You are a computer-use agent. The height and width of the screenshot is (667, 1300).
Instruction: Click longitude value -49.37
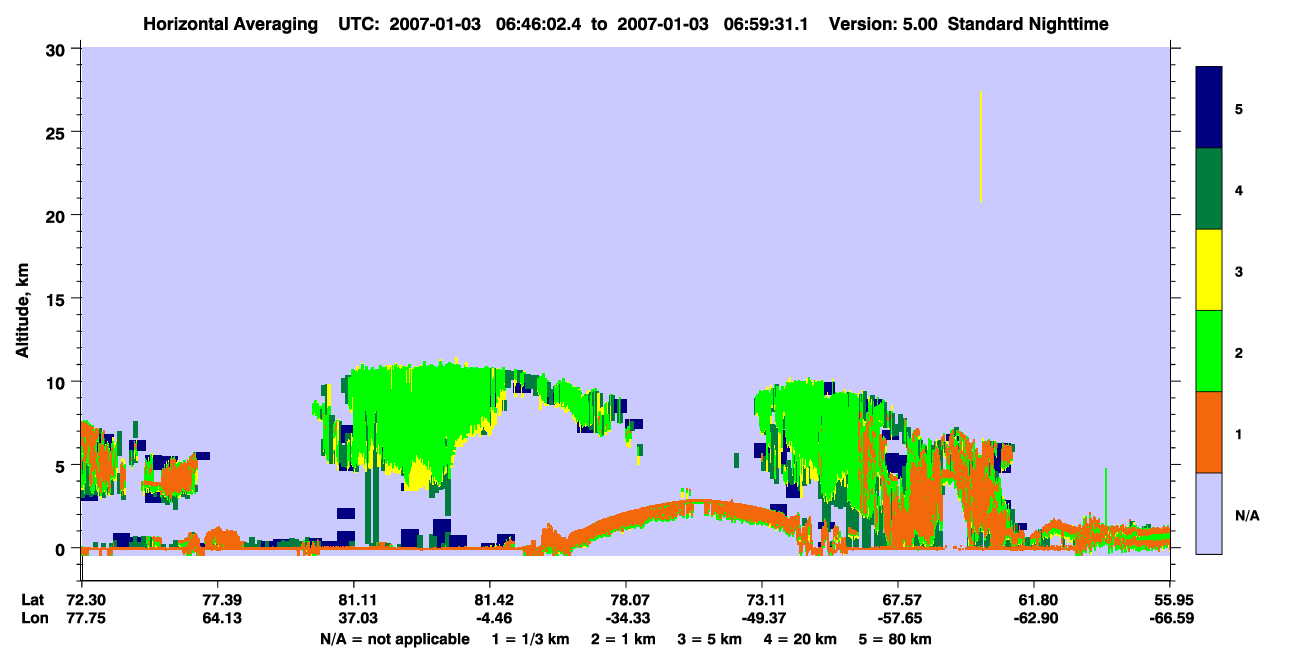(x=762, y=618)
